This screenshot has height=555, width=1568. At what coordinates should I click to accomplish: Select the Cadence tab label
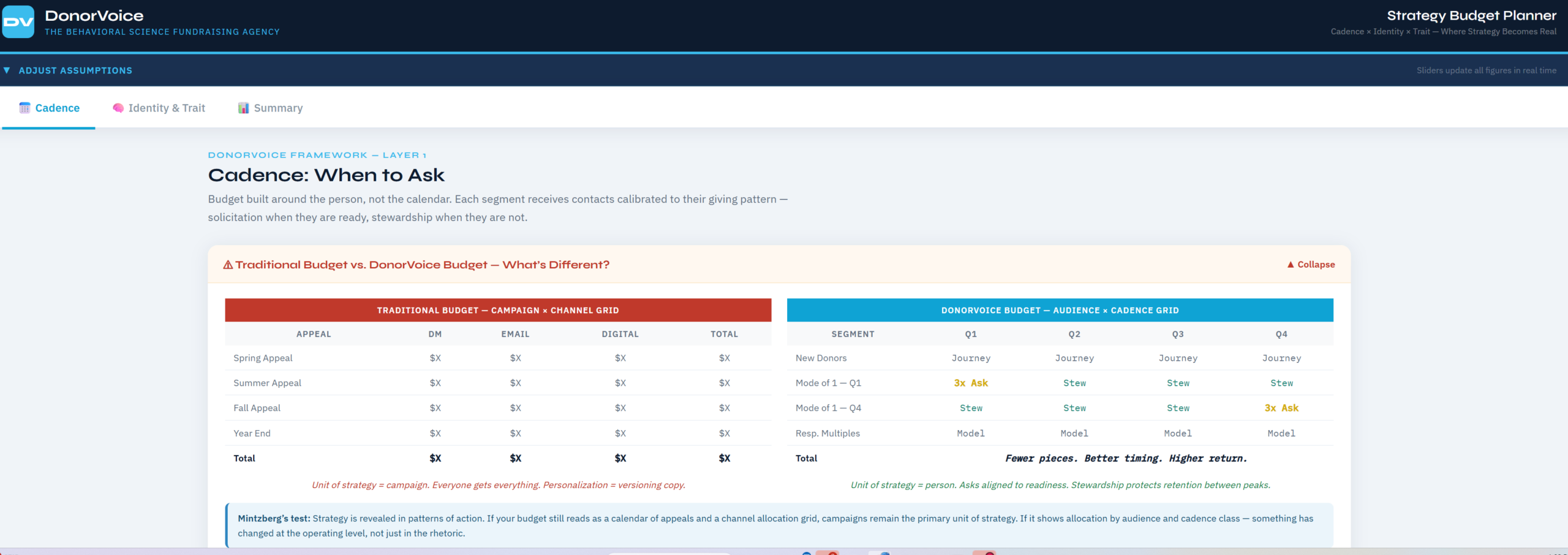pos(58,108)
